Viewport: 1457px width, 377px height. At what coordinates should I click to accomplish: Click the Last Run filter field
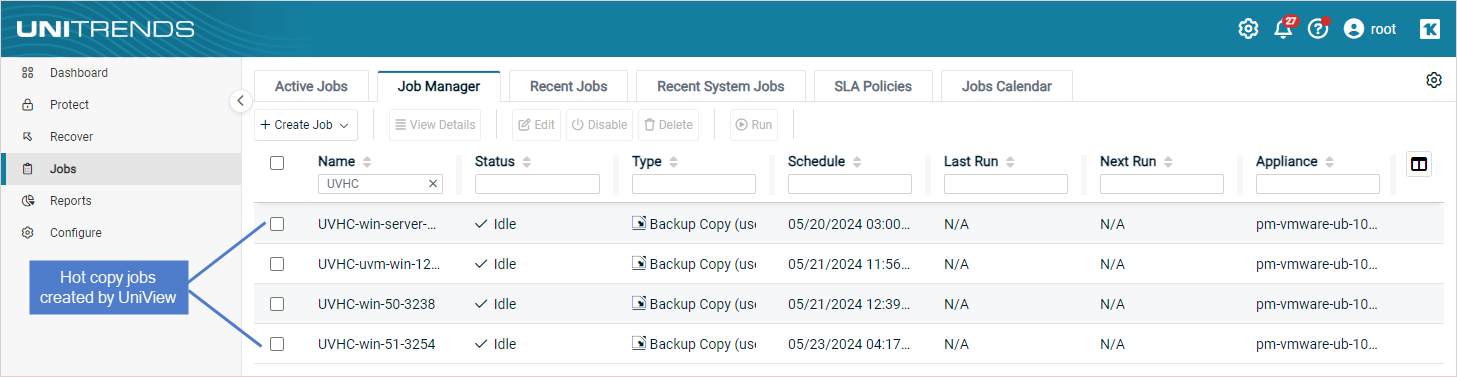1006,184
